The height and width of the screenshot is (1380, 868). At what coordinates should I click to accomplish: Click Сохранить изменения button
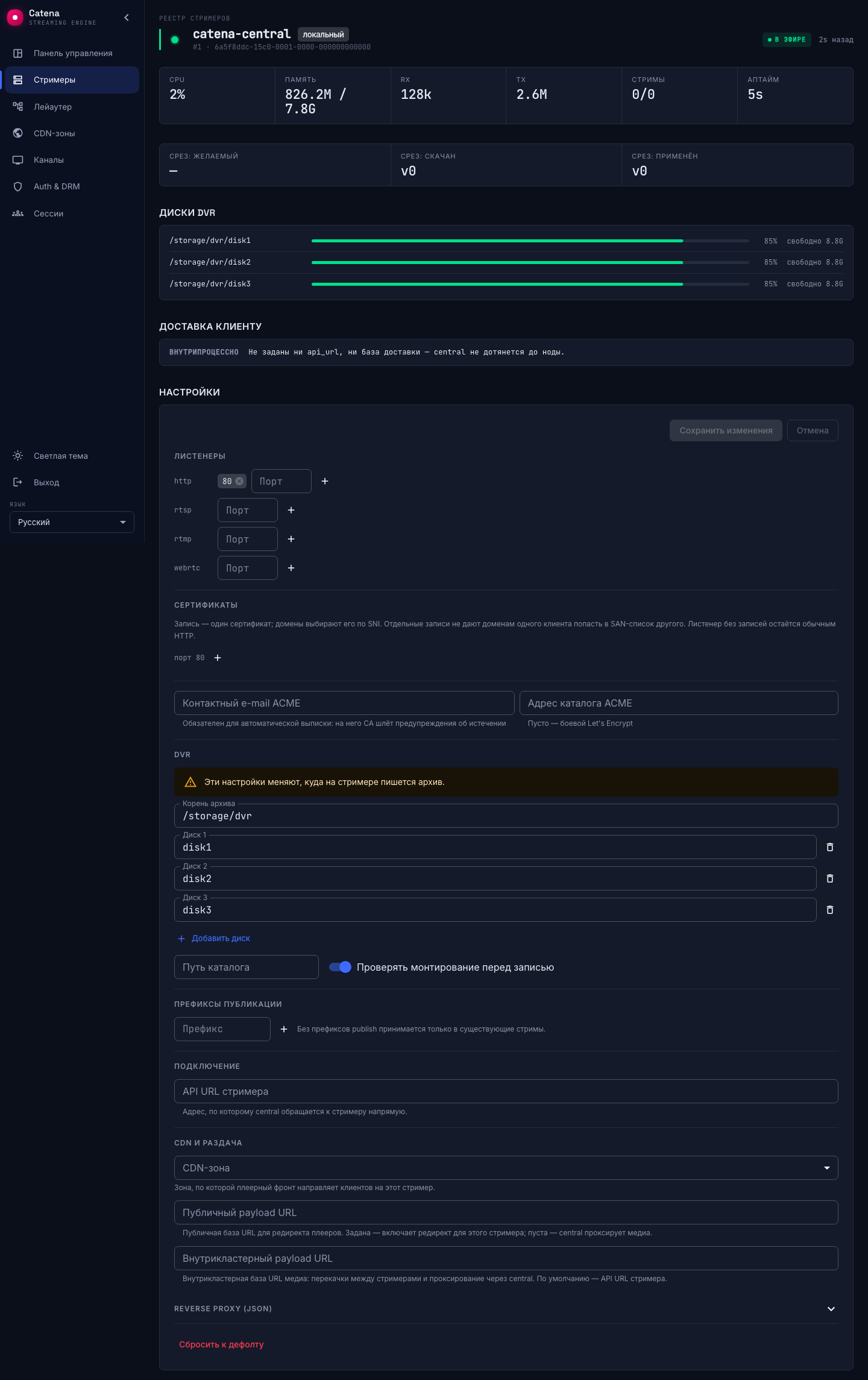pyautogui.click(x=726, y=430)
